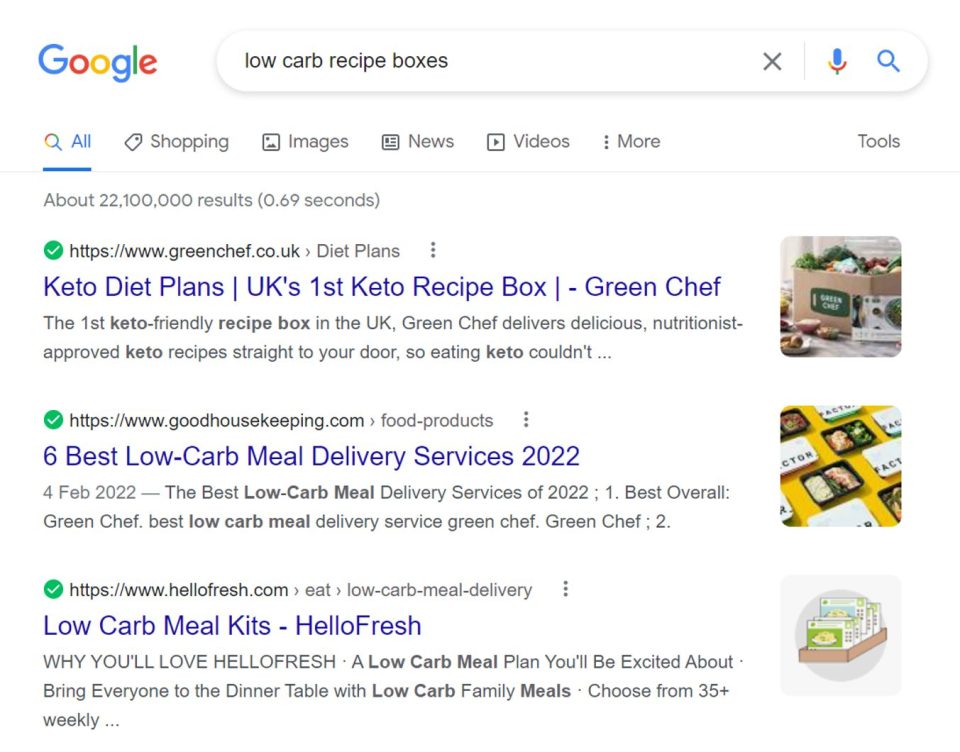Open the Low Carb Meal Kits HelloFresh link
The height and width of the screenshot is (752, 960).
pos(231,625)
